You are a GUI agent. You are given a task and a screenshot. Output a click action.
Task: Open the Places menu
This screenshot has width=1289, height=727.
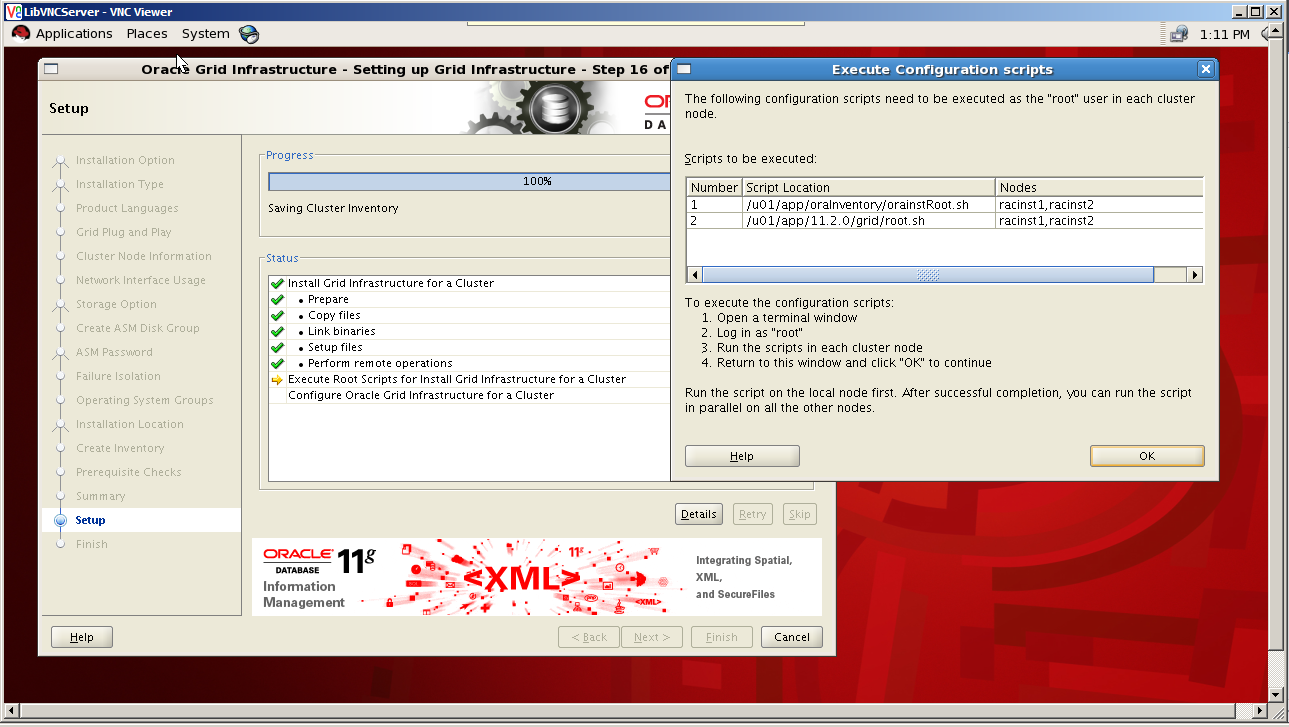point(147,34)
